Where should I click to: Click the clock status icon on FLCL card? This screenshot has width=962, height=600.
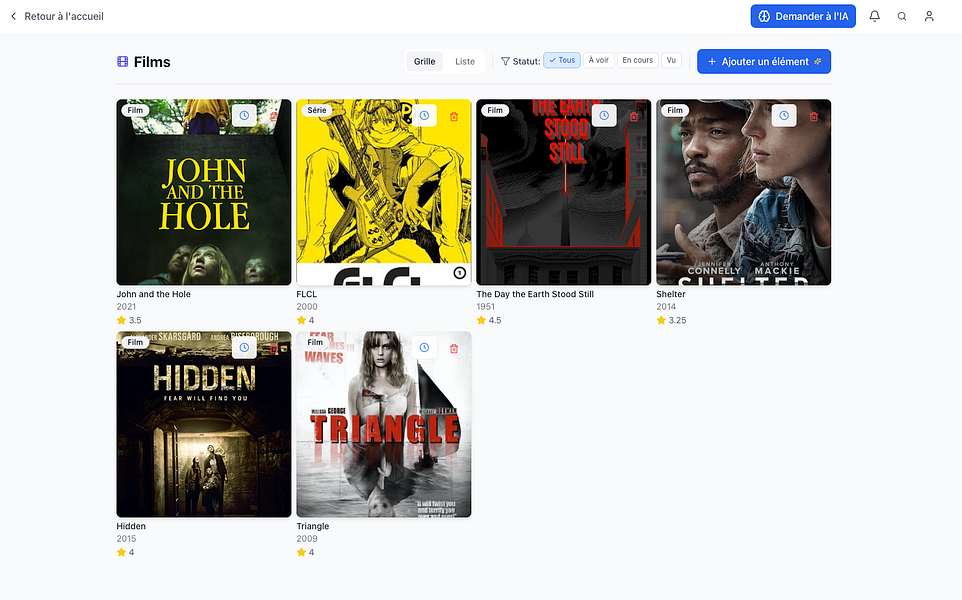point(424,115)
